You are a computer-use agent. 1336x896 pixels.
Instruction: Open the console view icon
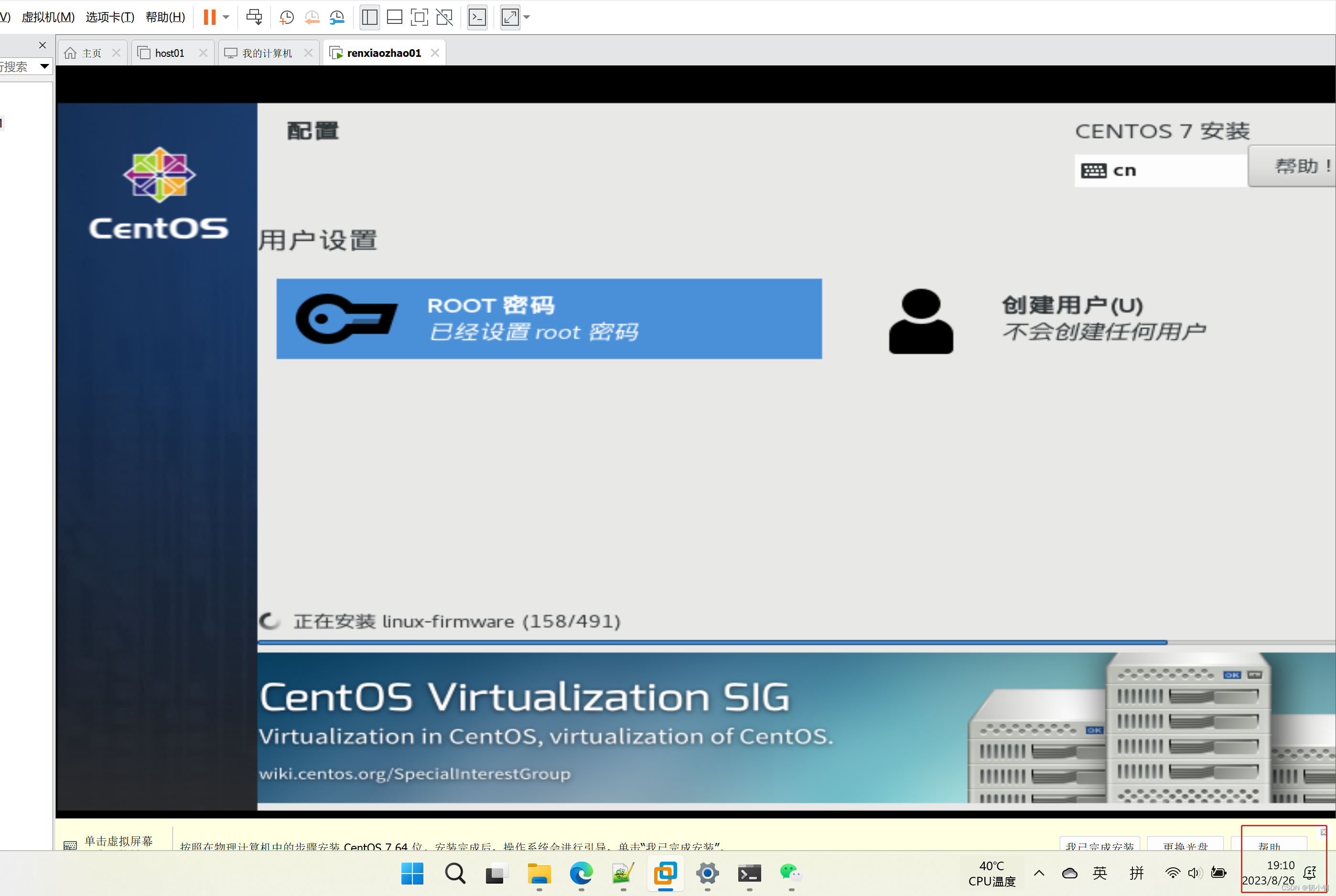[477, 17]
